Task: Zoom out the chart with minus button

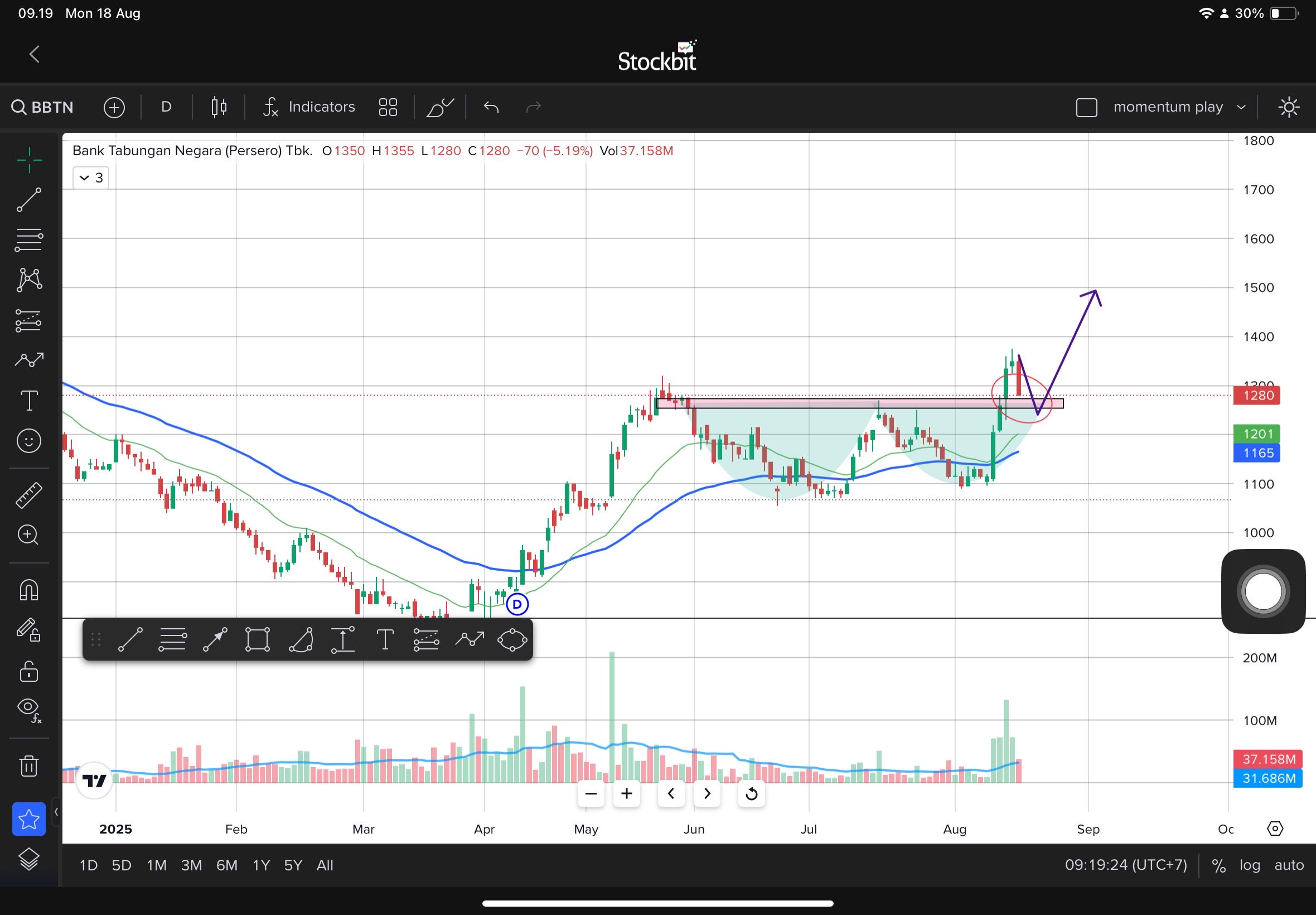Action: pyautogui.click(x=591, y=793)
